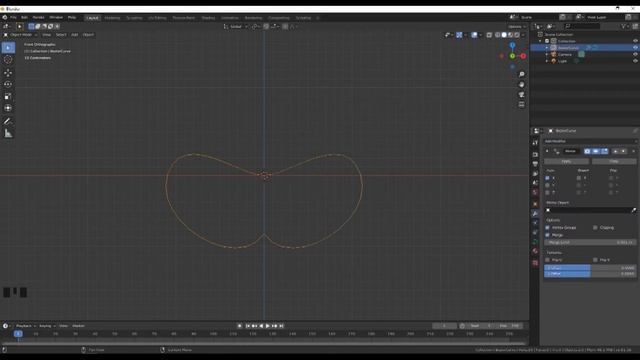Collapse the Collection tree item
Screen dimensions: 640x360
[540, 41]
